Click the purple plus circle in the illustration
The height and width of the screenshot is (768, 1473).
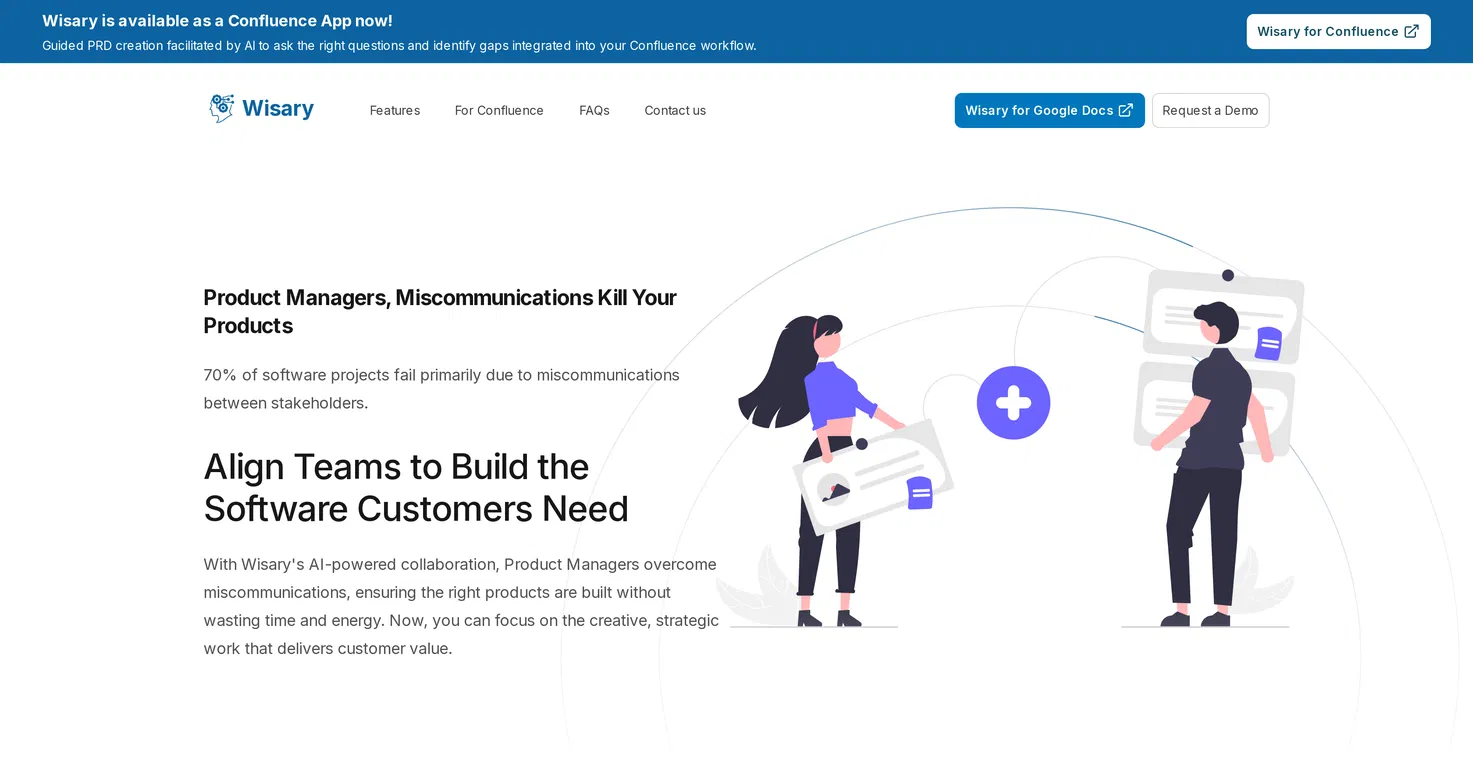pos(1013,403)
